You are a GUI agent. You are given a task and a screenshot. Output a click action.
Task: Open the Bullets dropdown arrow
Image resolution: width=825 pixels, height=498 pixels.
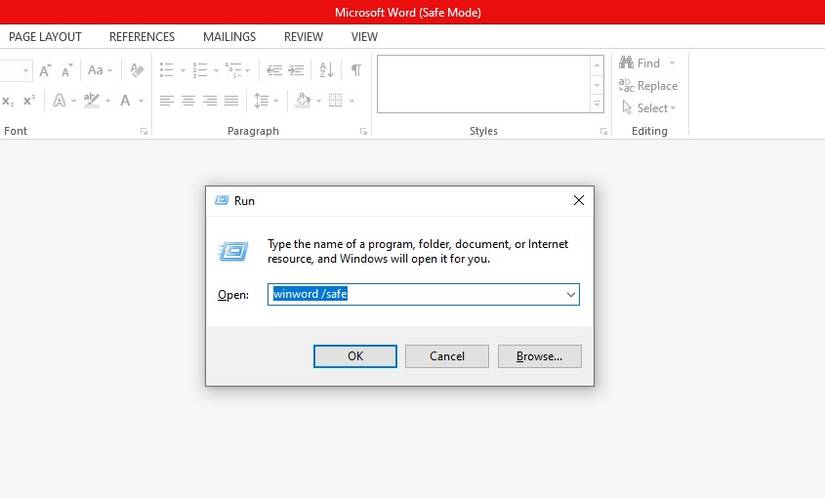tap(183, 70)
